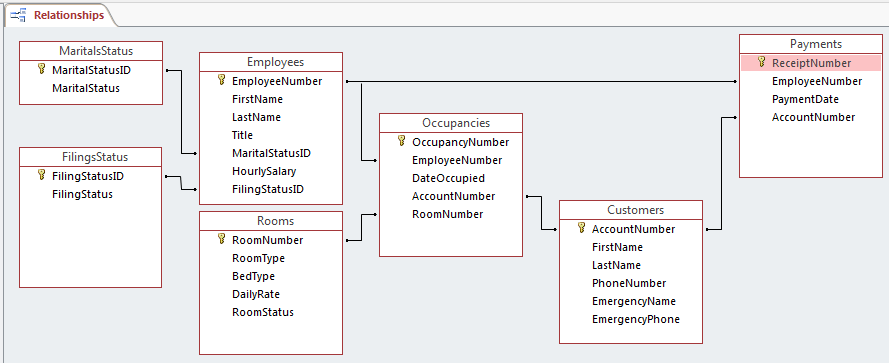Select the Customers table title bar
Screen dimensions: 889x363
click(631, 210)
